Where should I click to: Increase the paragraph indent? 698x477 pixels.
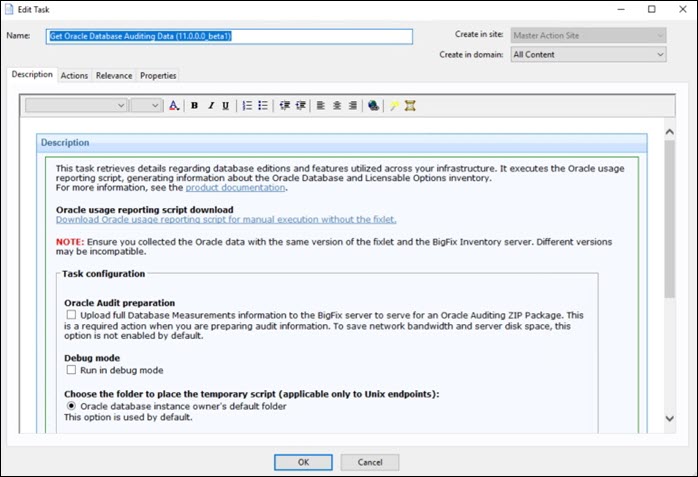pyautogui.click(x=301, y=106)
